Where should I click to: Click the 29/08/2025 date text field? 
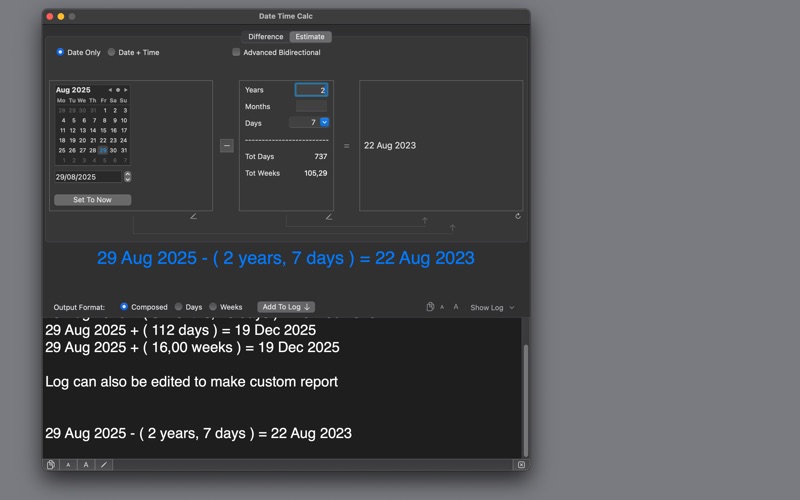point(88,177)
